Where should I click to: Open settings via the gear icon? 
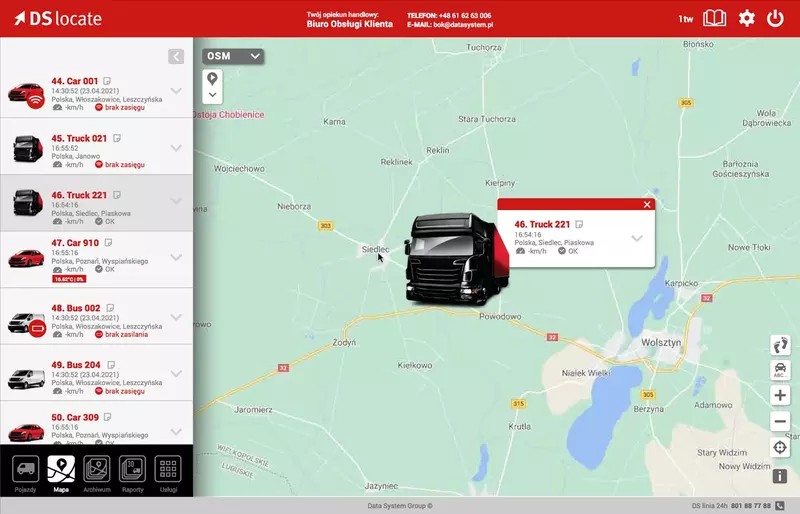(746, 19)
